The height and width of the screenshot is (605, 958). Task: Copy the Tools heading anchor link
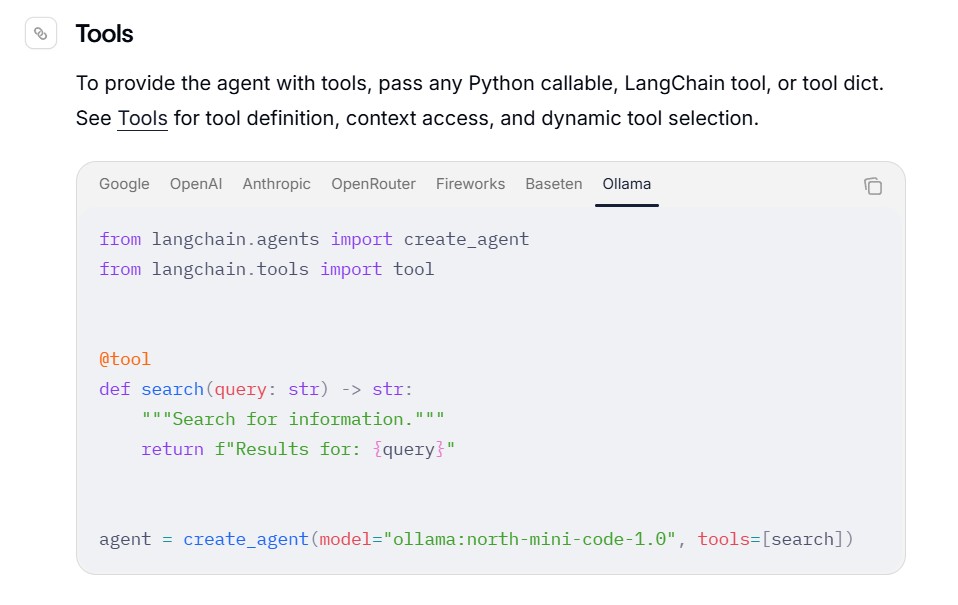point(41,34)
